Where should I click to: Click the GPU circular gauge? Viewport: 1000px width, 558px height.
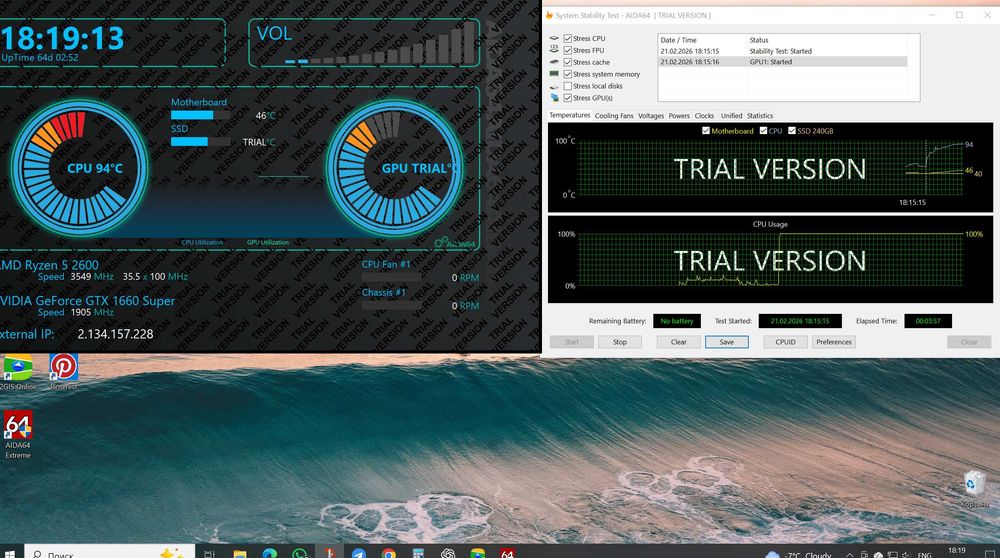(395, 168)
